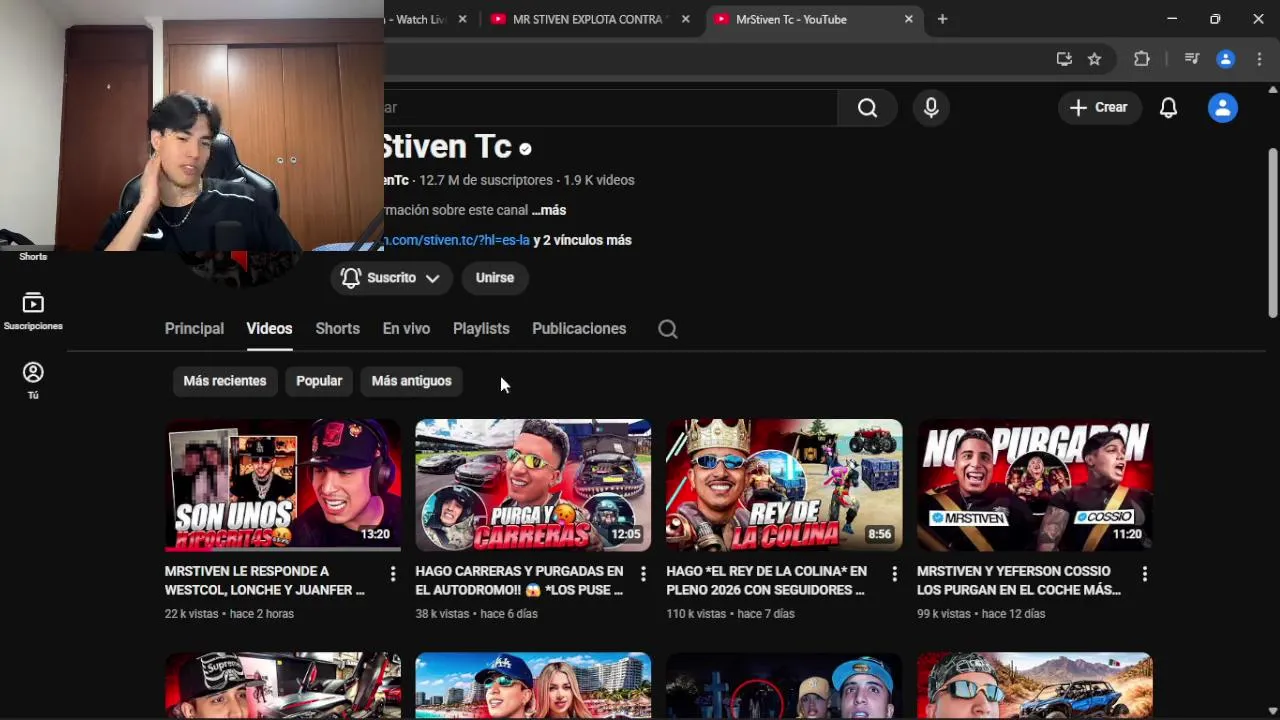
Task: Open the Suscripciones sidebar icon
Action: coord(33,311)
